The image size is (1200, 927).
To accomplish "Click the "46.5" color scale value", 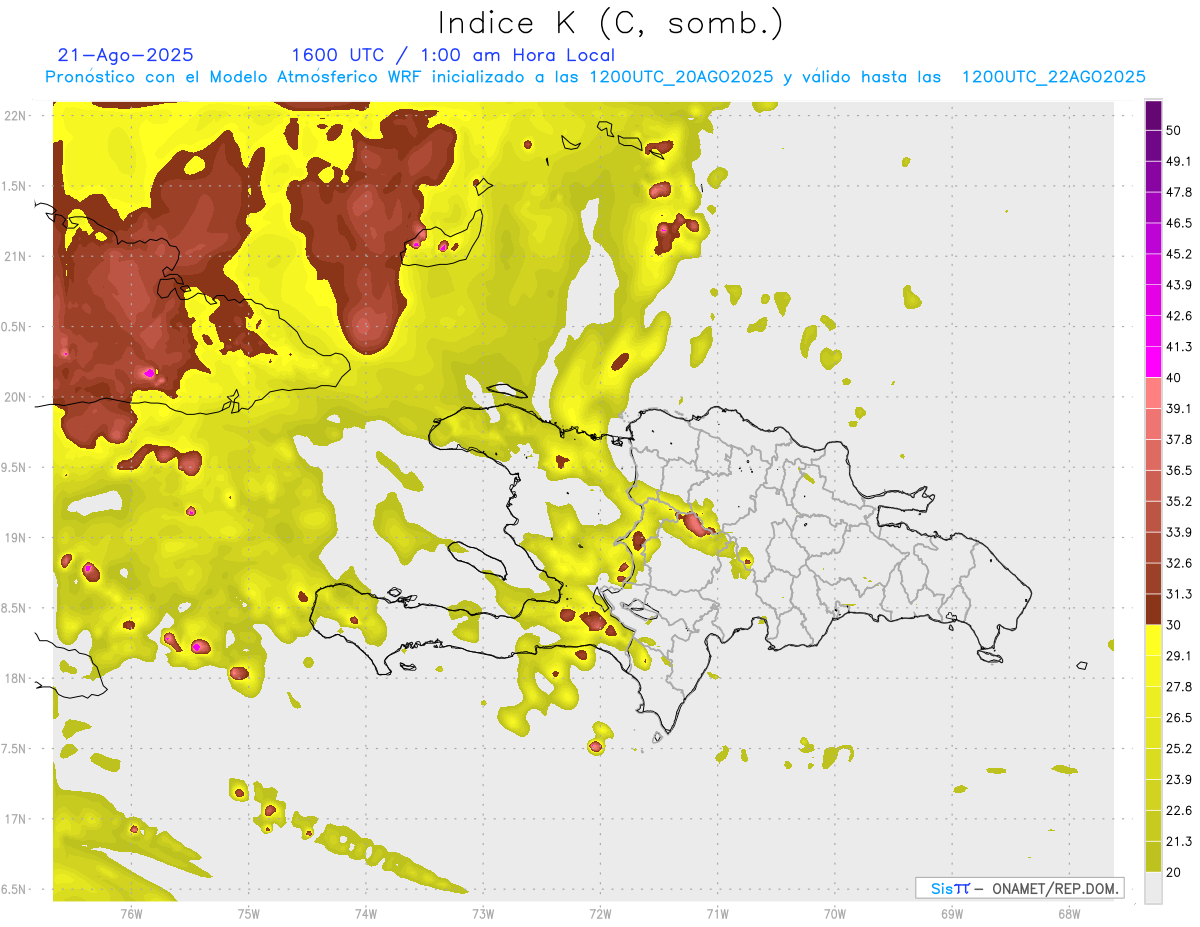I will click(x=1179, y=223).
